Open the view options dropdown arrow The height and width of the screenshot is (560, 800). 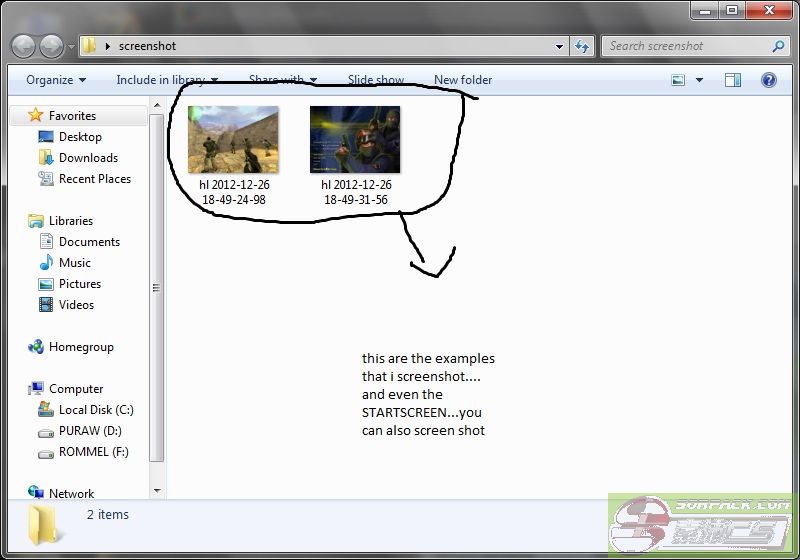[x=699, y=80]
